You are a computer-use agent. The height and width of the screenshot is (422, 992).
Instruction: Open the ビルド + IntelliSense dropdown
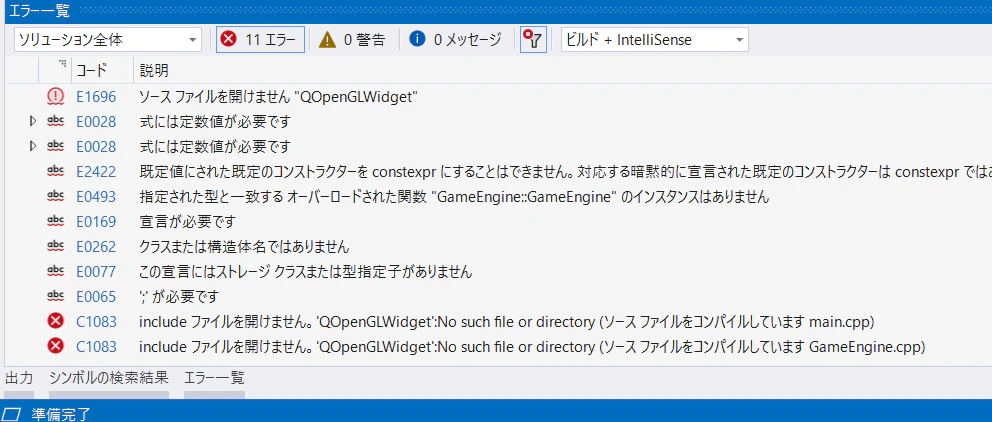tap(654, 40)
